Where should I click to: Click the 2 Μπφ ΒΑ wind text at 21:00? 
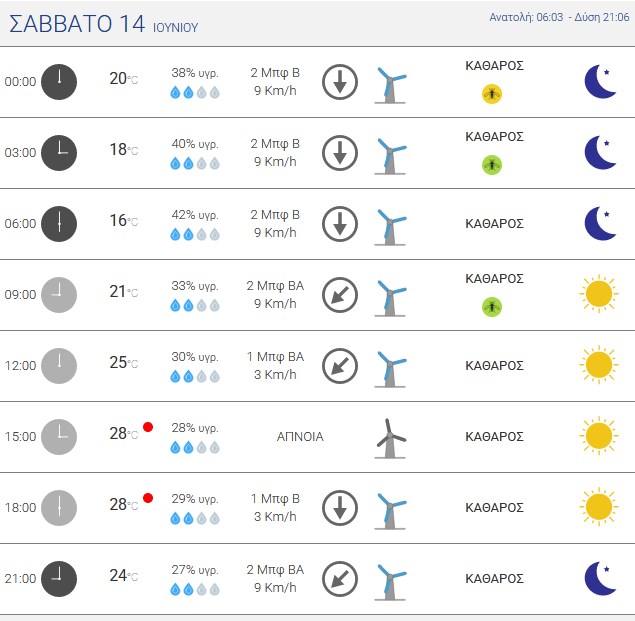point(275,570)
